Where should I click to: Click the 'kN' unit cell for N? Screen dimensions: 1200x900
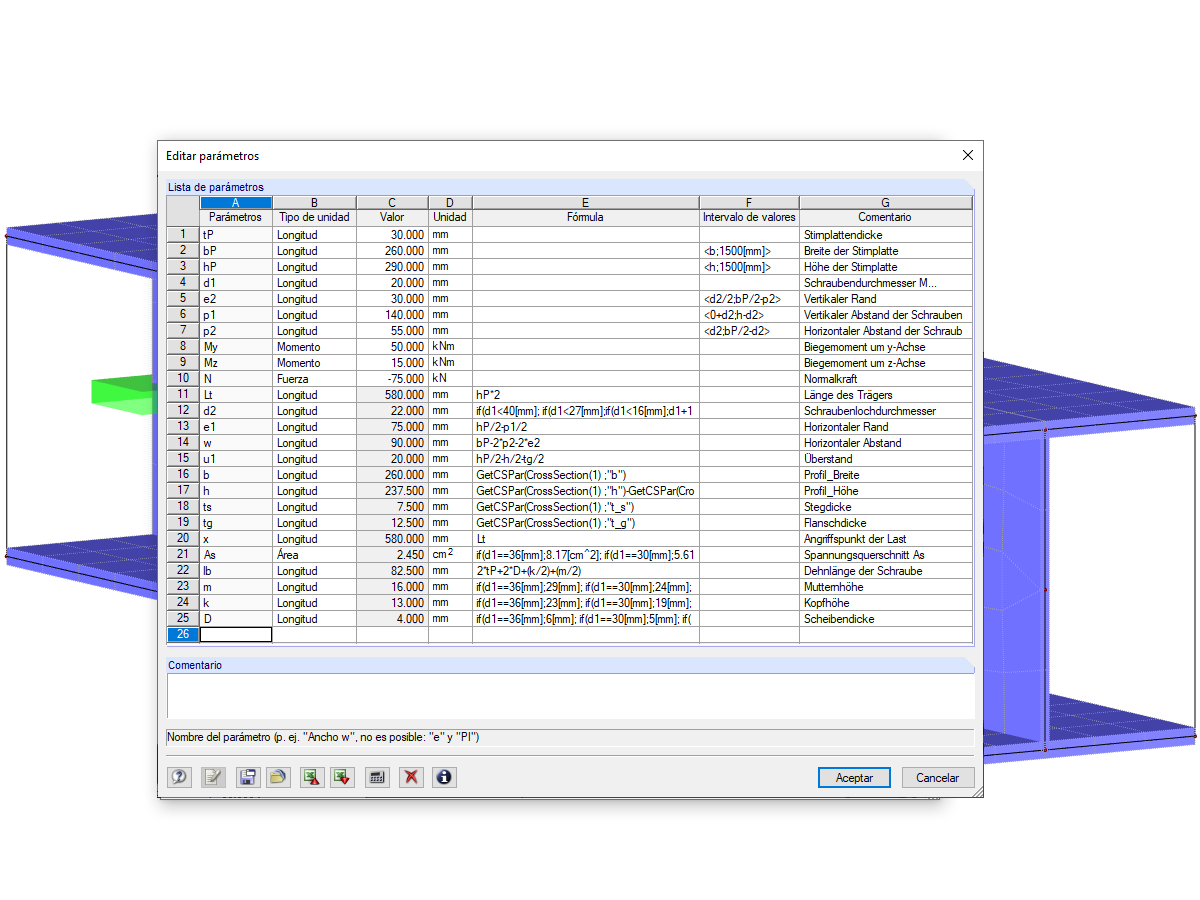[x=450, y=379]
